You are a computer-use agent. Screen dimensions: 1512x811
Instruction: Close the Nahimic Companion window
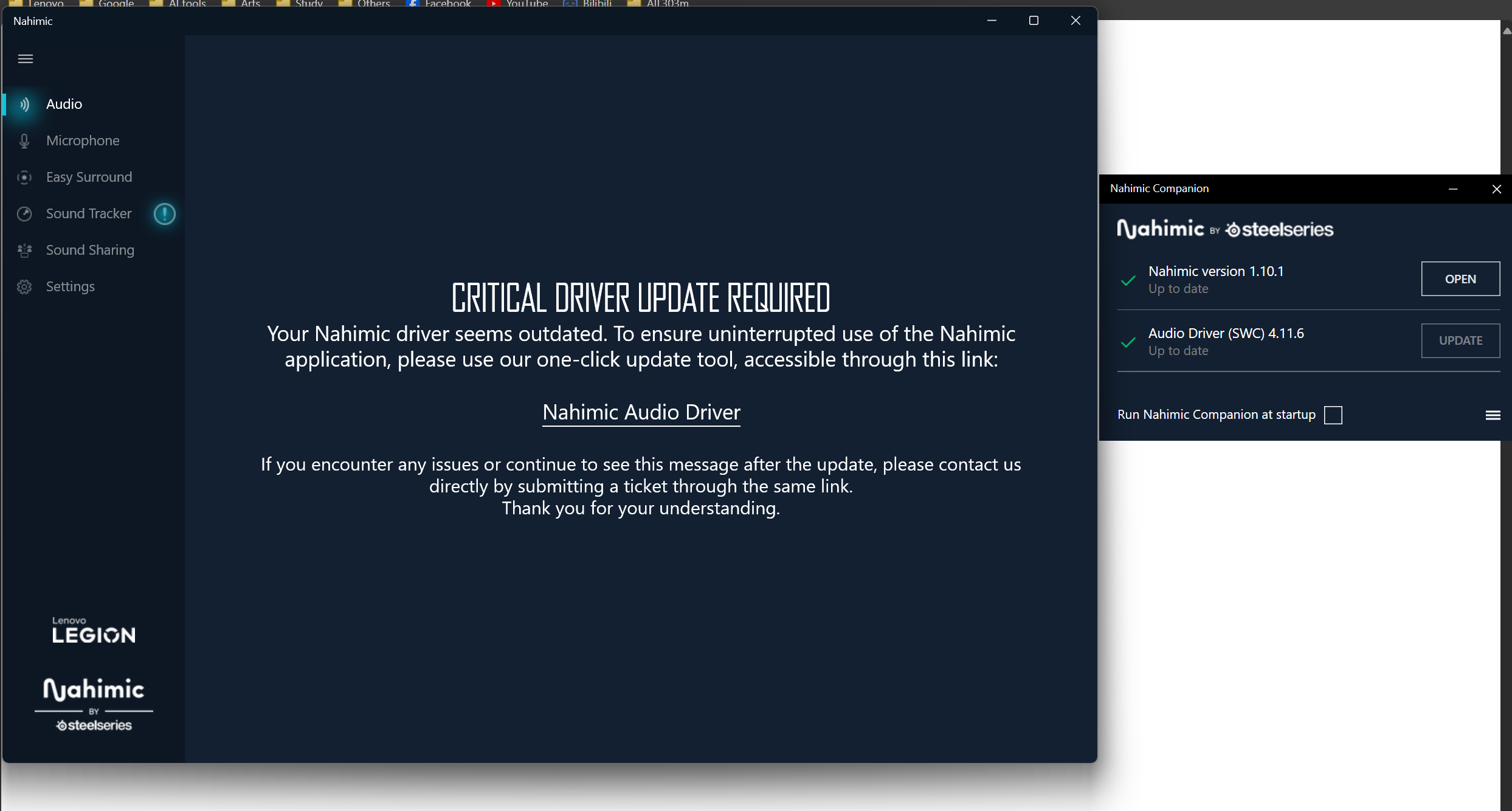point(1496,189)
